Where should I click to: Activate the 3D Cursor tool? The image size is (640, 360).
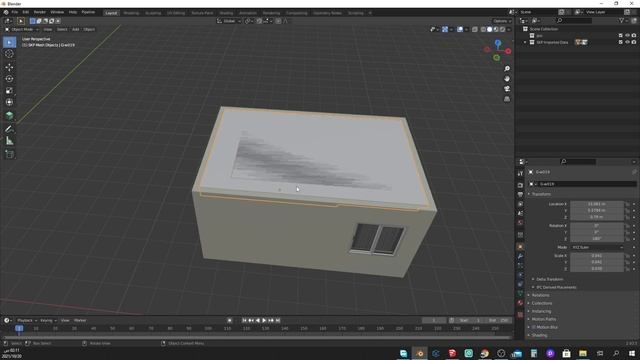point(9,54)
